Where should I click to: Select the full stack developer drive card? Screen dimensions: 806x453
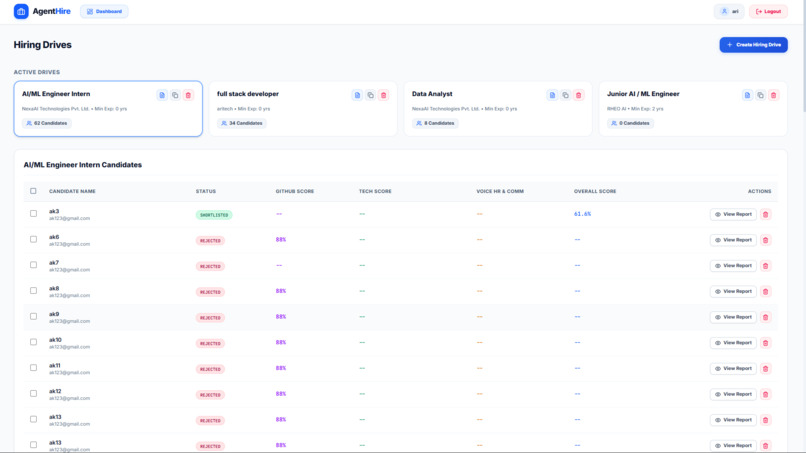pyautogui.click(x=303, y=108)
